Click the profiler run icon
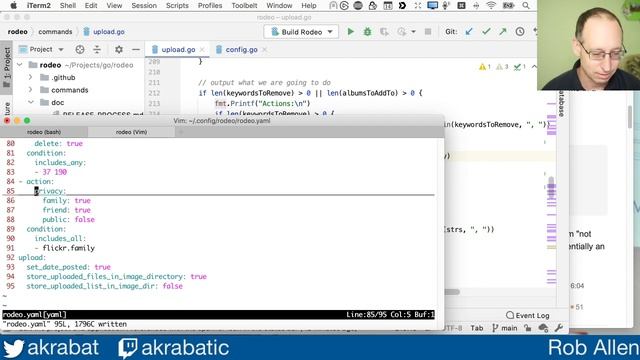 tap(401, 31)
